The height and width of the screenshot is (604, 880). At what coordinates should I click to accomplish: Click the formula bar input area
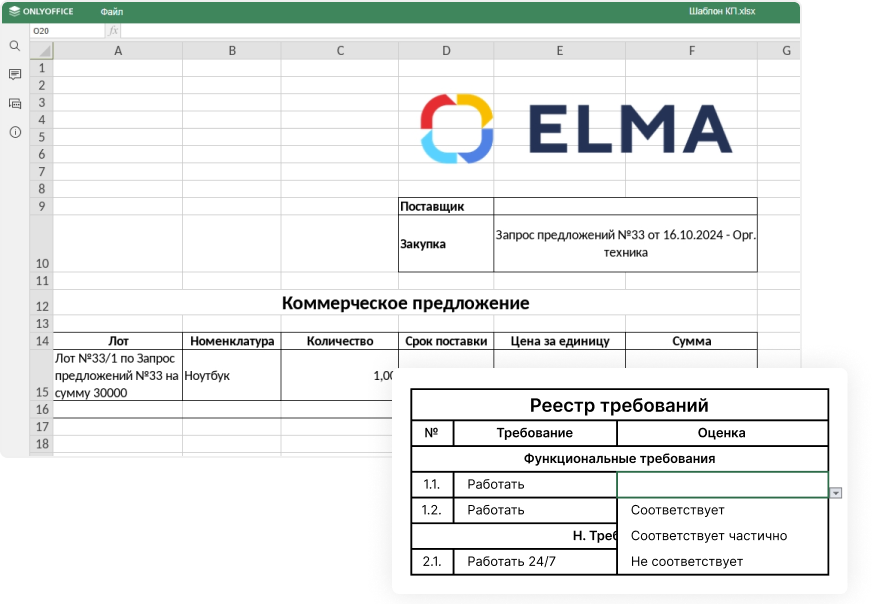coord(459,31)
